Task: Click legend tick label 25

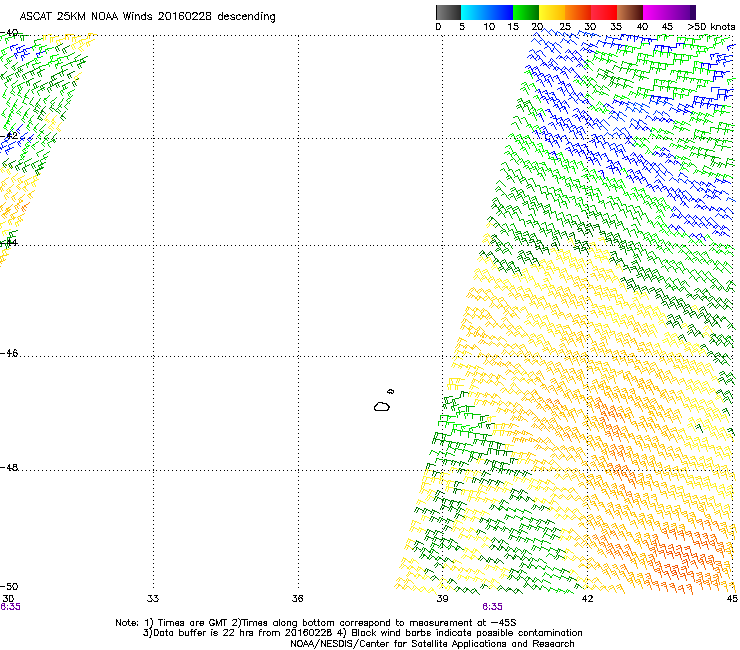Action: coord(565,27)
